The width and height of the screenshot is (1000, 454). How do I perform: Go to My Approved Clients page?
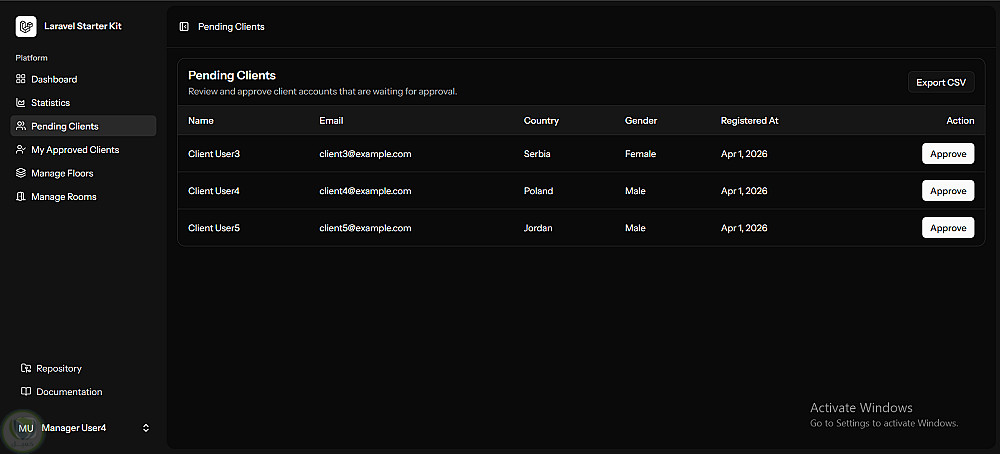75,150
